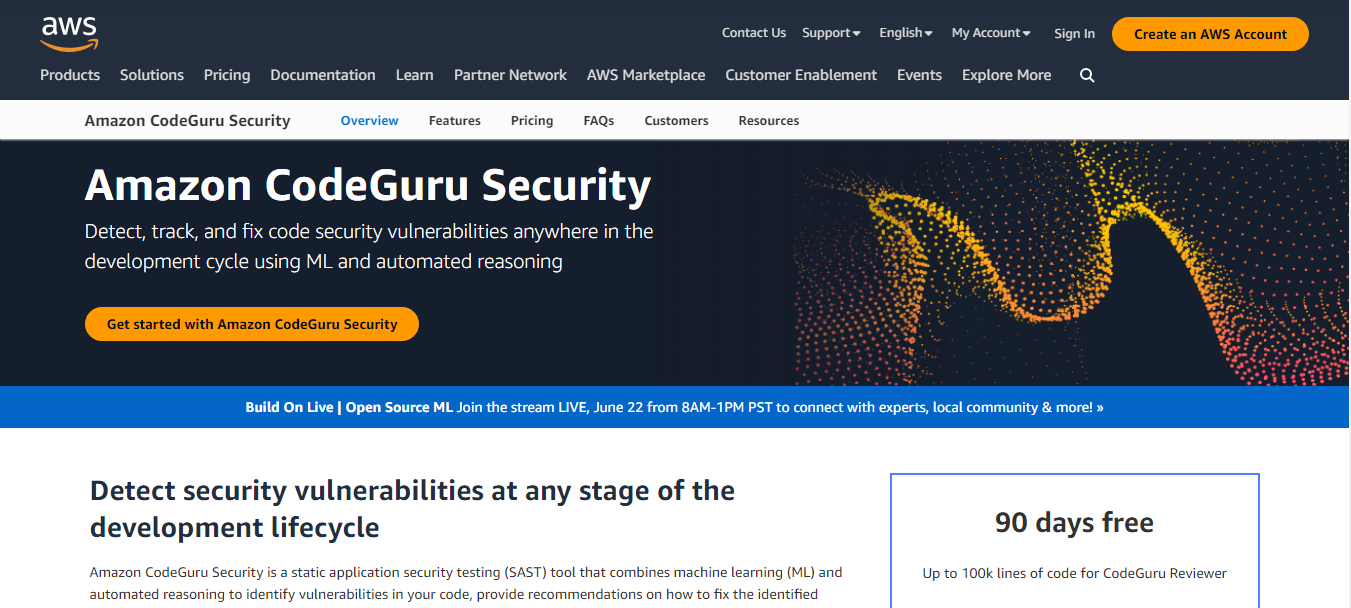1351x608 pixels.
Task: Click the AWS logo
Action: [69, 33]
